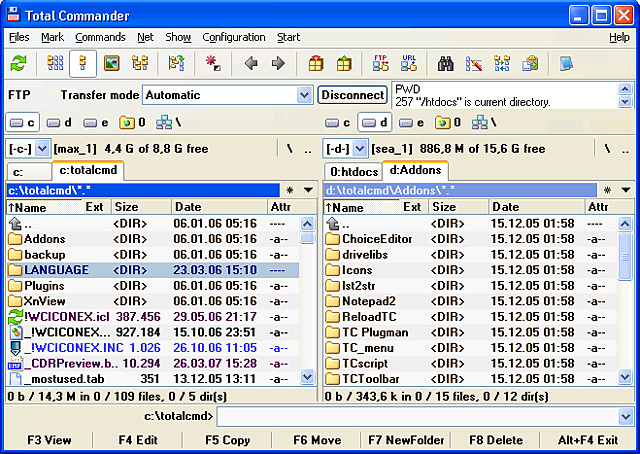This screenshot has height=454, width=640.
Task: Expand the Transfer mode Automatic dropdown
Action: pos(304,95)
